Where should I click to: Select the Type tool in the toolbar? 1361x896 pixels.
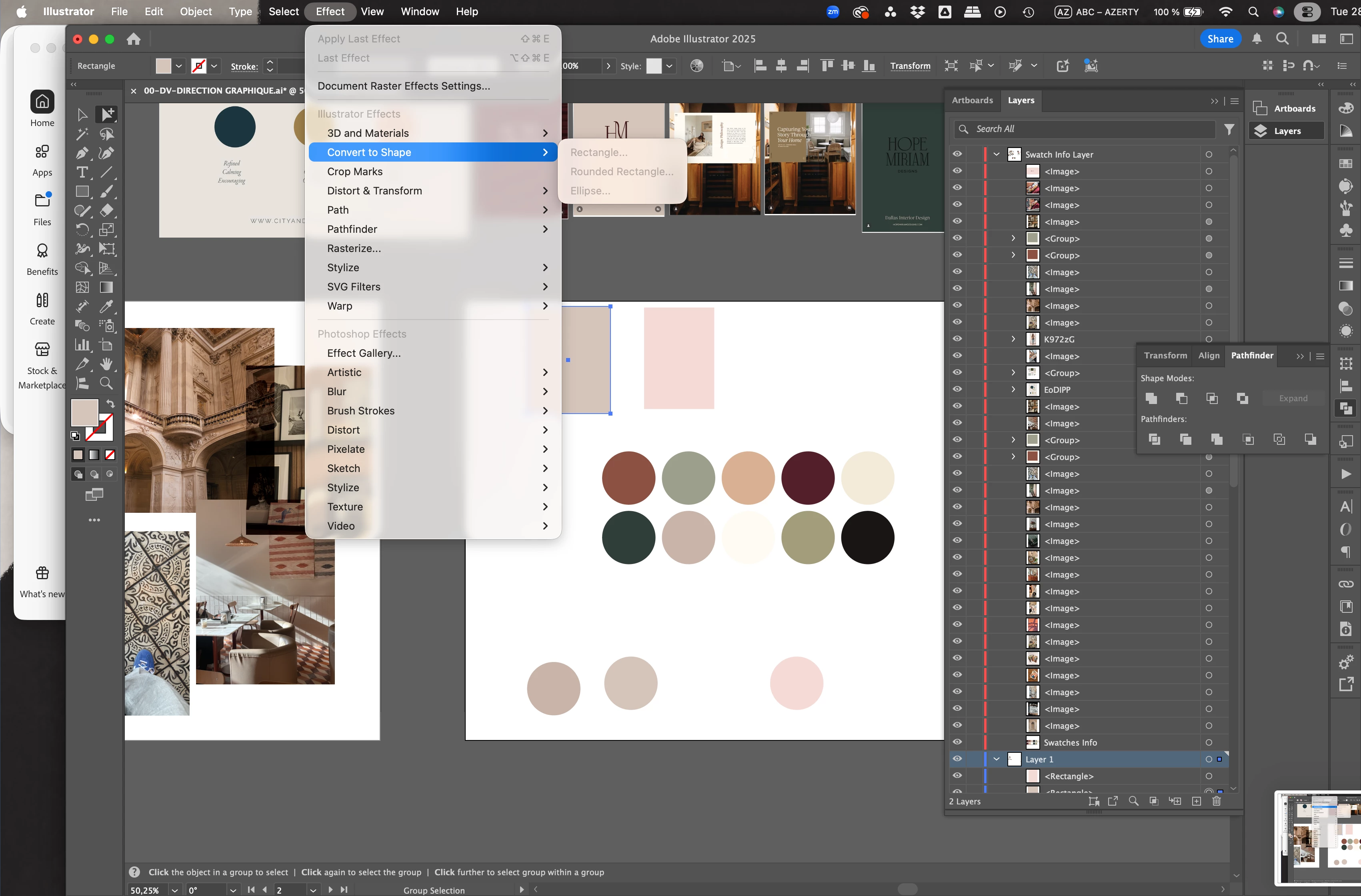(82, 172)
